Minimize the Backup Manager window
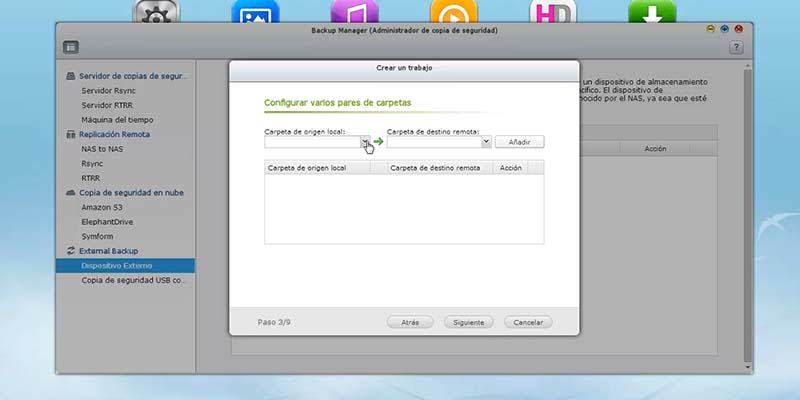The height and width of the screenshot is (400, 800). pyautogui.click(x=710, y=29)
